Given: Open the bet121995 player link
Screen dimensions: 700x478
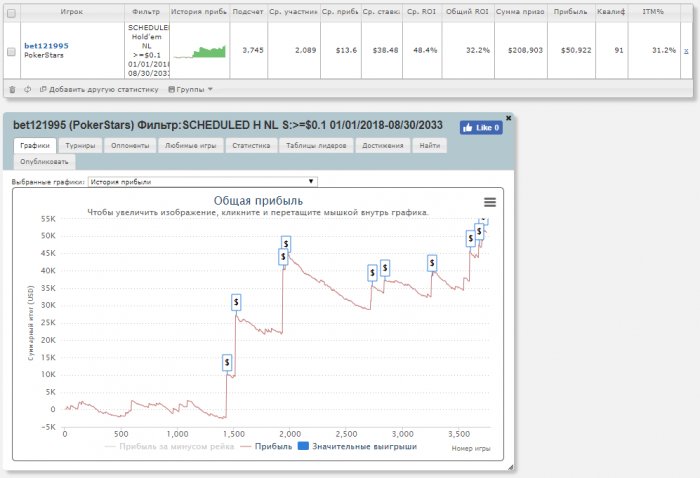Looking at the screenshot, I should click(44, 45).
